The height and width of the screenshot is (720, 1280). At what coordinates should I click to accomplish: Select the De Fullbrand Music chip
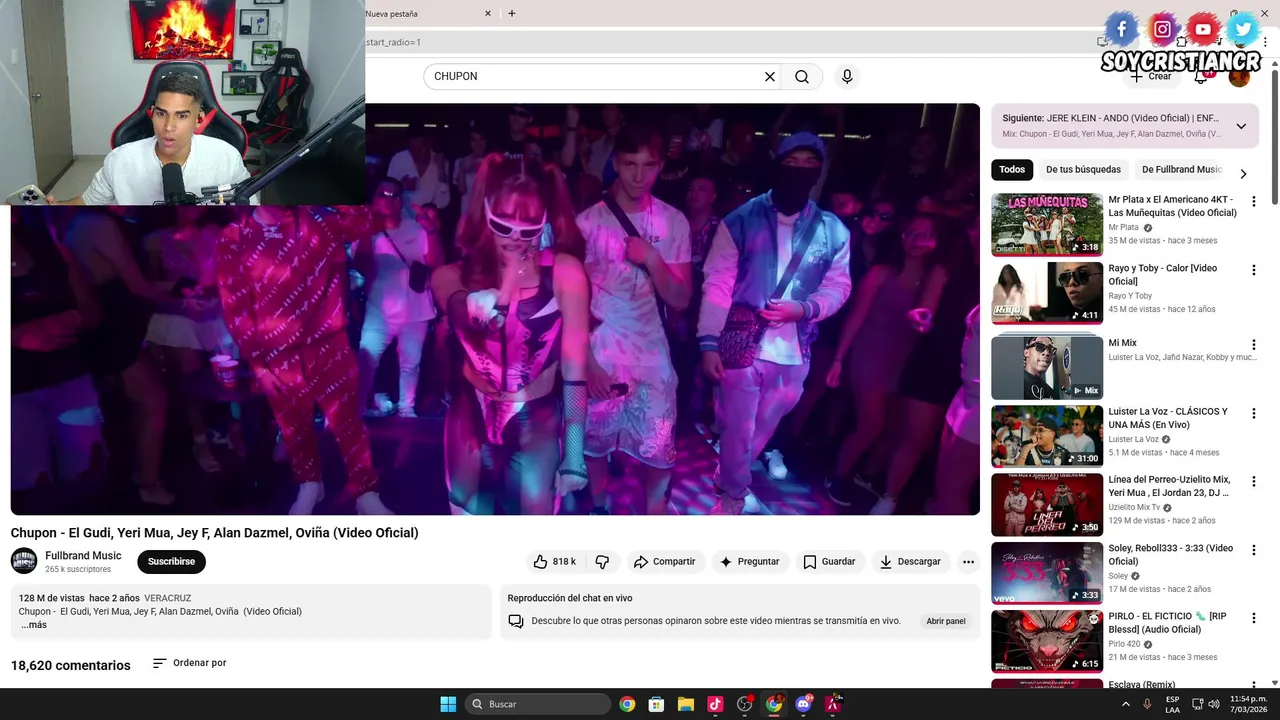(1181, 170)
